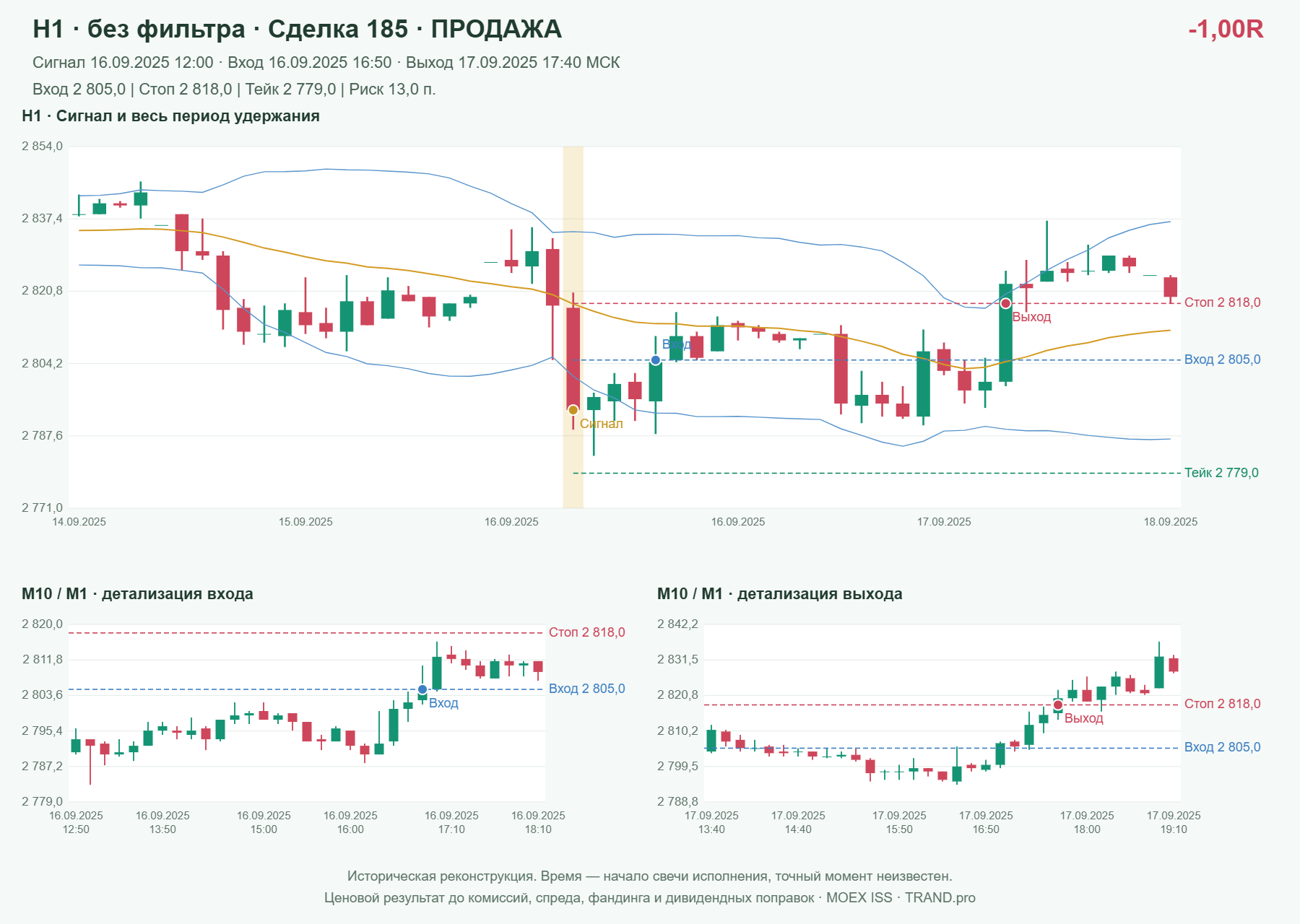Click the 2 831,5 axis value on exit chart
Image resolution: width=1300 pixels, height=924 pixels.
click(x=677, y=660)
